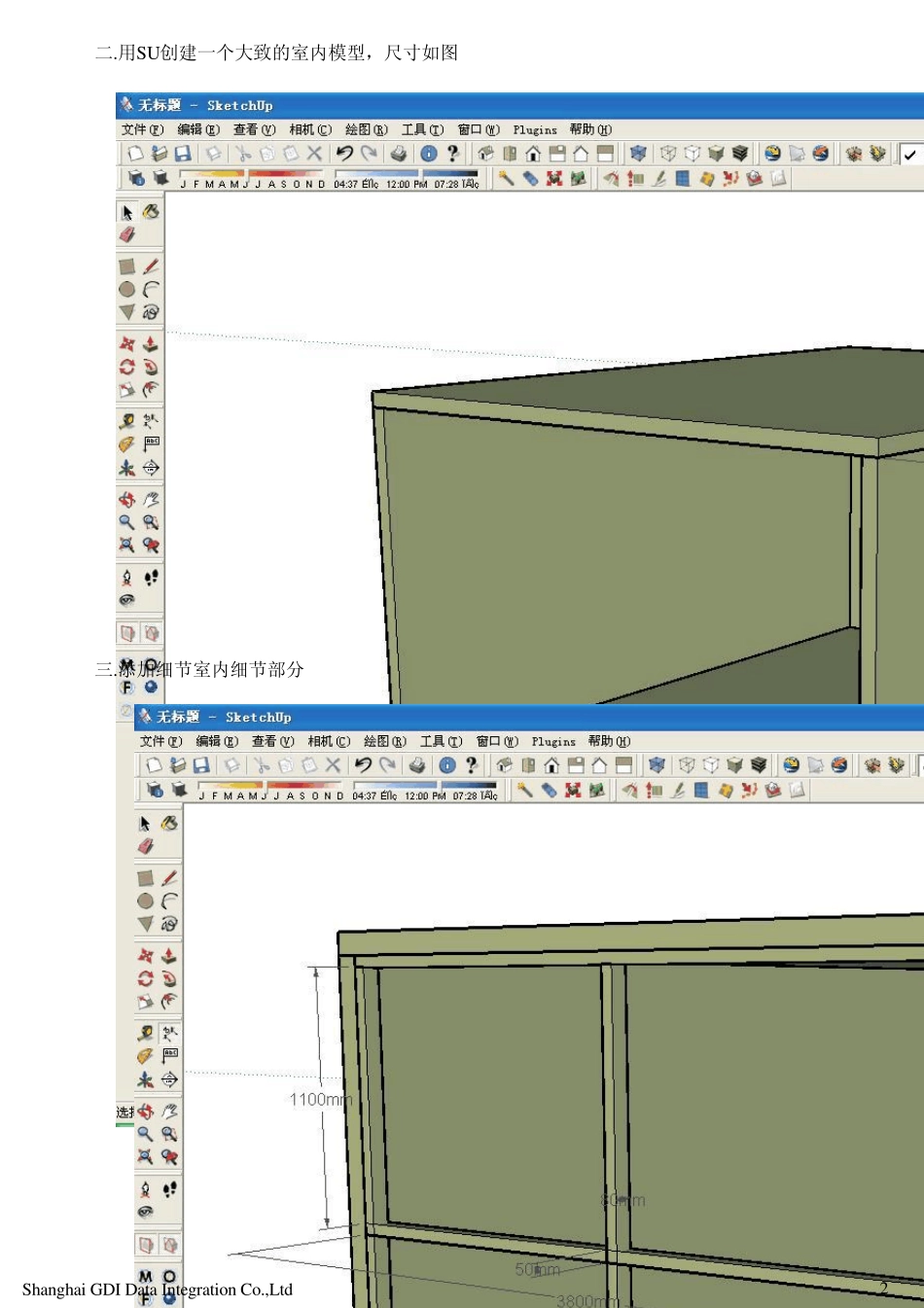Viewport: 924px width, 1308px height.
Task: Activate the Move tool in upper SketchUp window
Action: coord(126,344)
